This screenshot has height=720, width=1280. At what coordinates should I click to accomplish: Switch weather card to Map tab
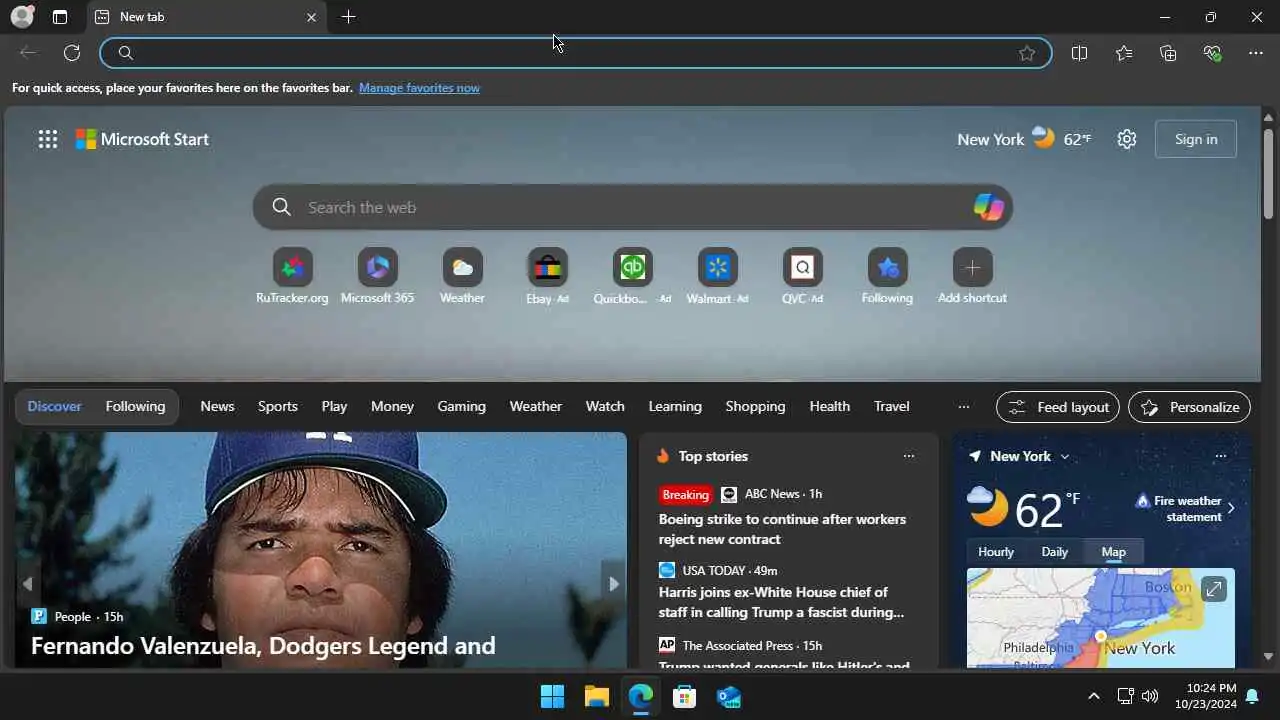coord(1113,552)
